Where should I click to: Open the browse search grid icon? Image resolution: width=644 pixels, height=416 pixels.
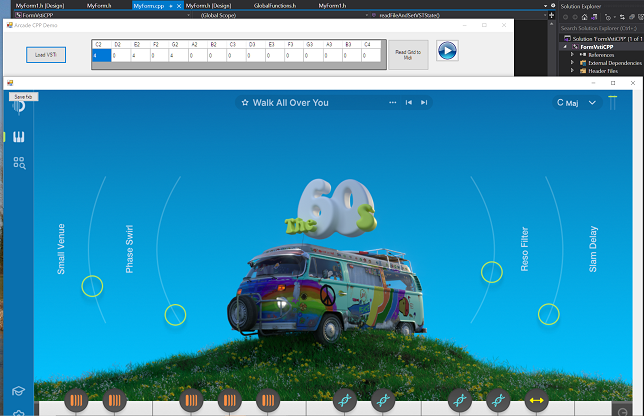[x=19, y=163]
